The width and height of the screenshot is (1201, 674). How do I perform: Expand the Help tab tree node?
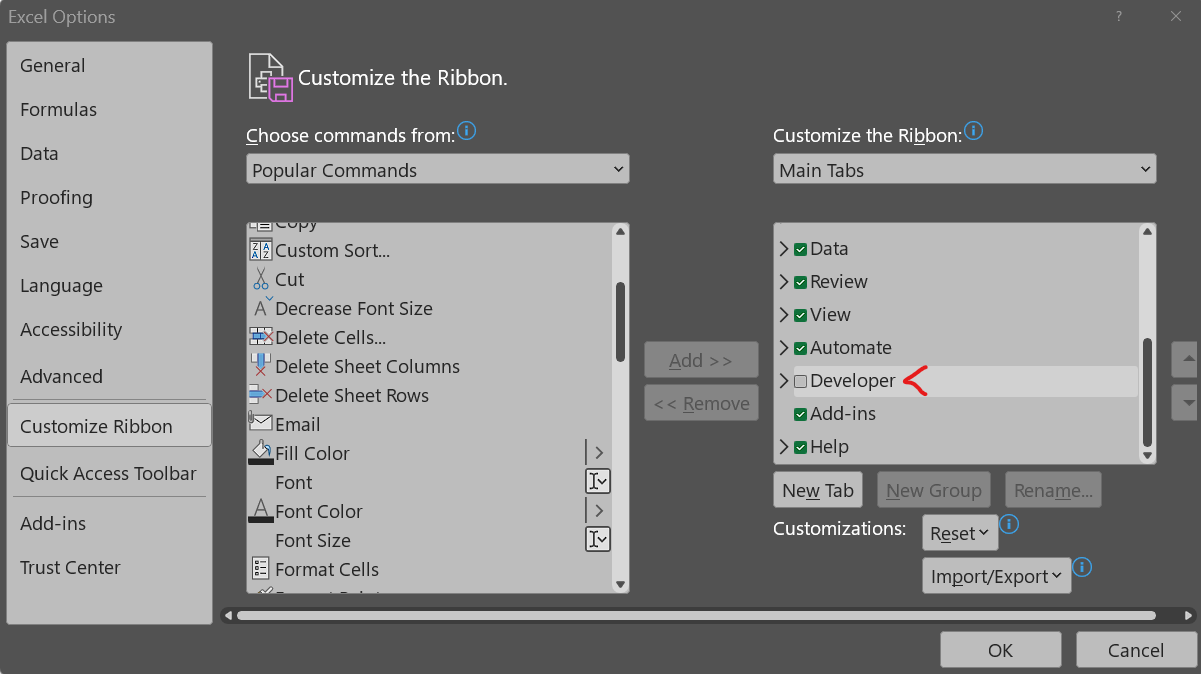(784, 447)
